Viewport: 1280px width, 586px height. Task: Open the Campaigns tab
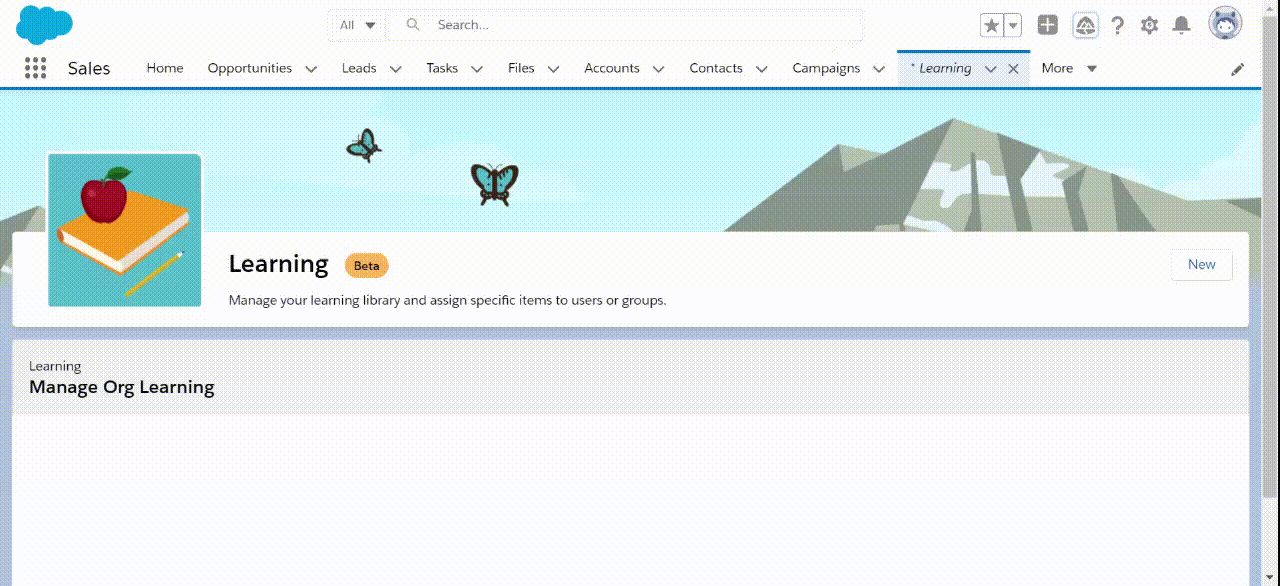[x=826, y=68]
